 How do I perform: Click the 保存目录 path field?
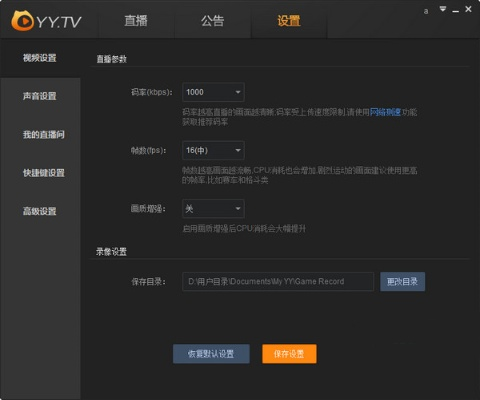[x=278, y=282]
